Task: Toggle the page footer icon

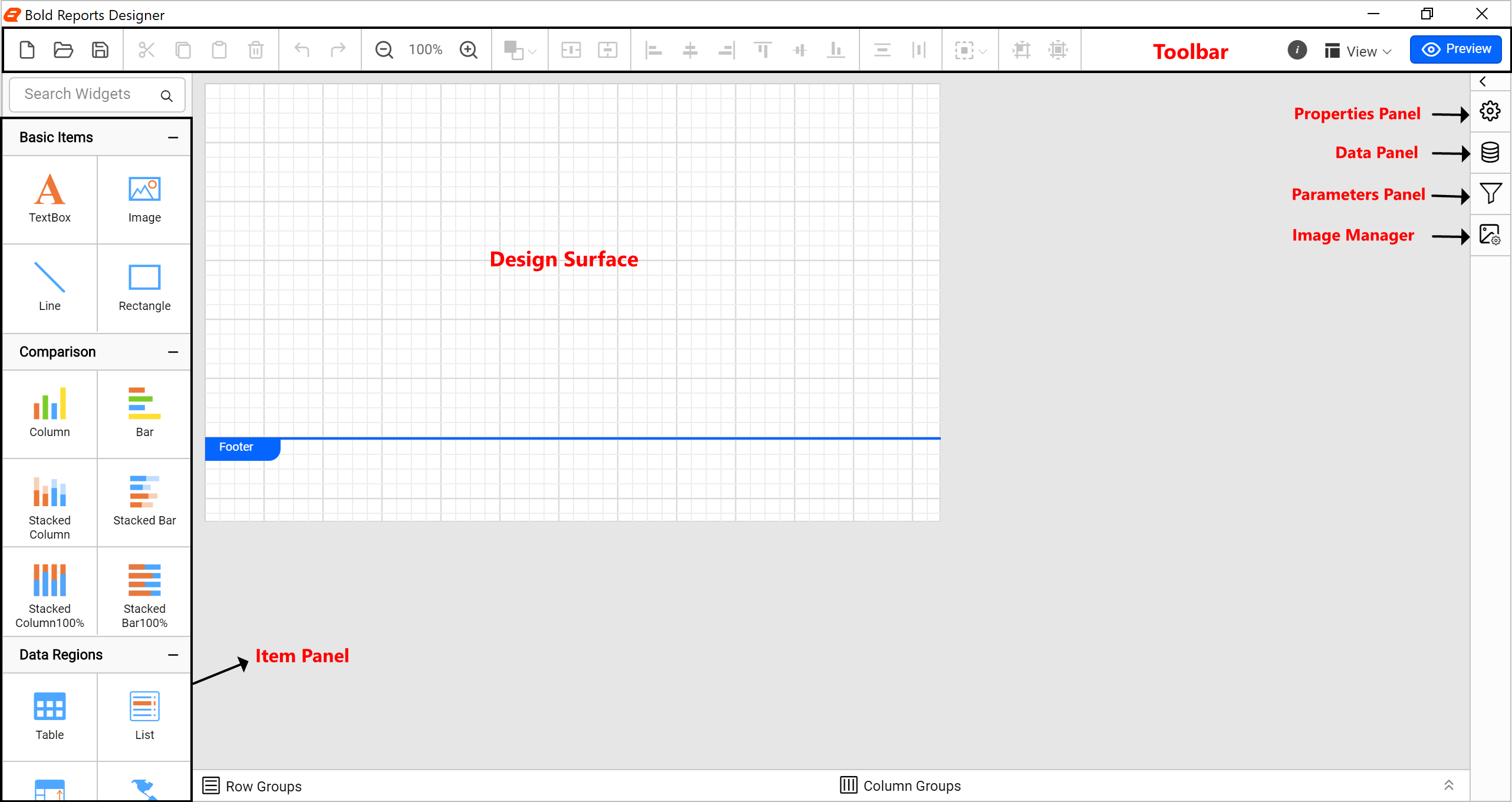Action: [608, 50]
